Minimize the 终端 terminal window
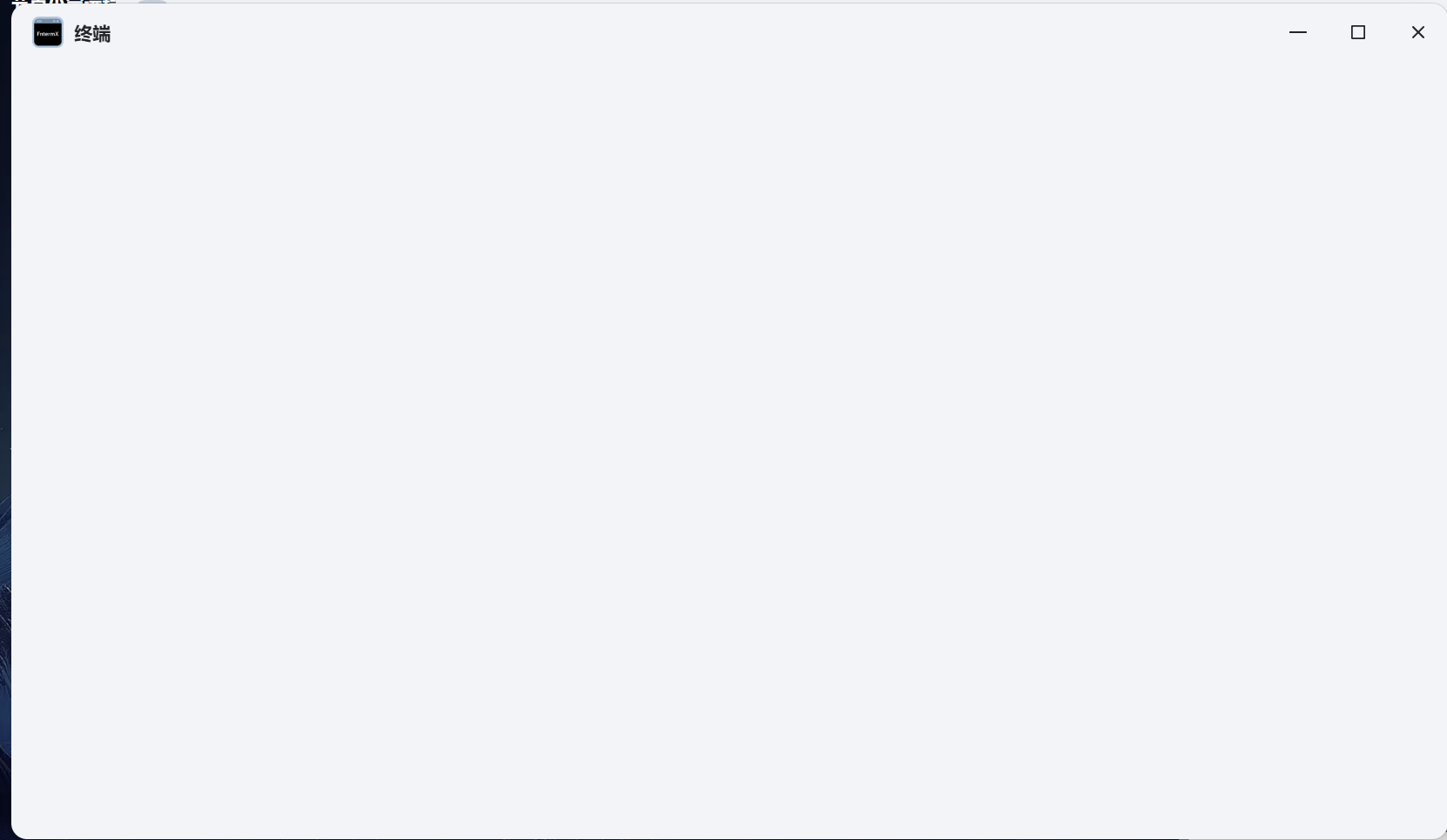 click(x=1298, y=32)
